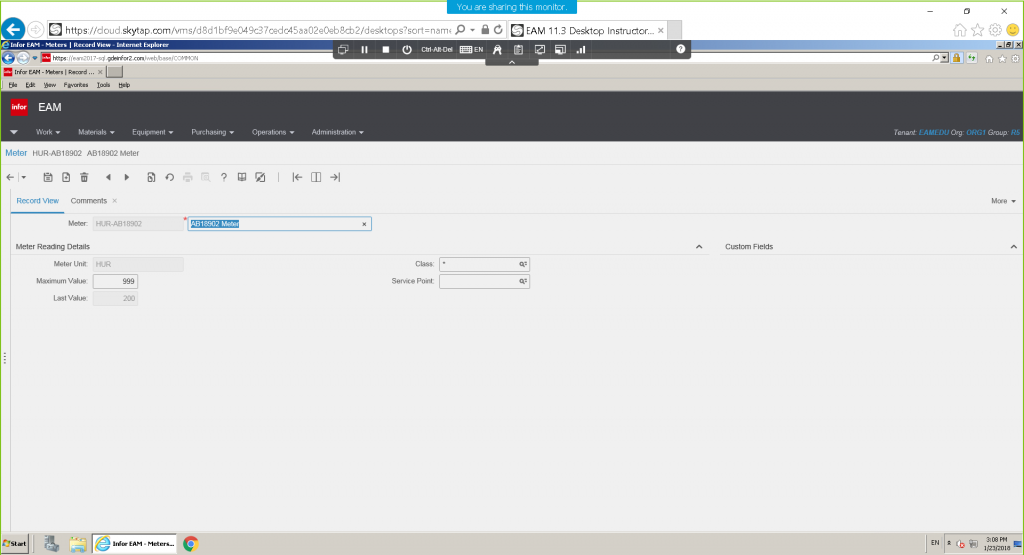Click the ORG1 organization link

(976, 133)
